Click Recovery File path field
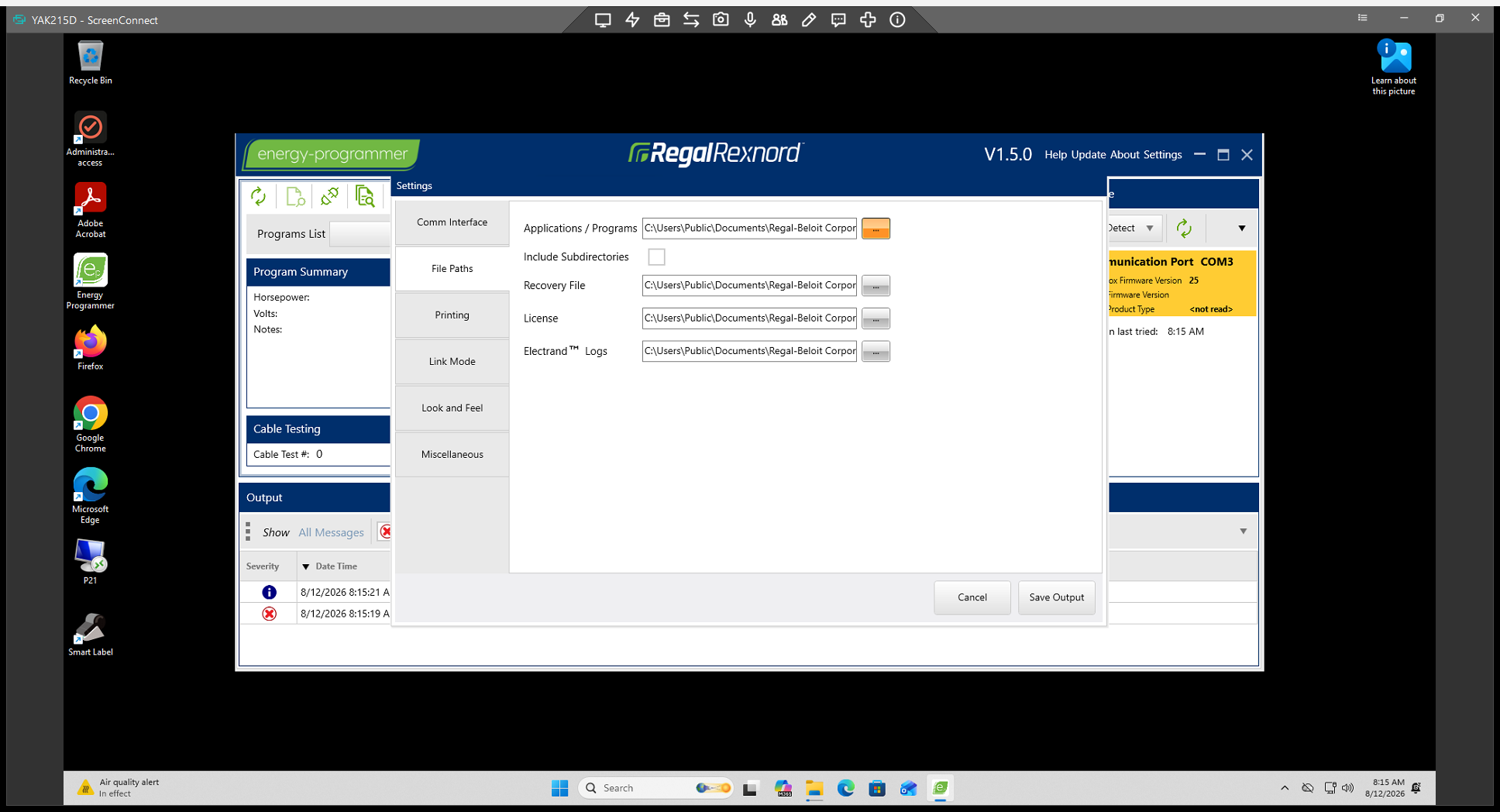 (749, 286)
